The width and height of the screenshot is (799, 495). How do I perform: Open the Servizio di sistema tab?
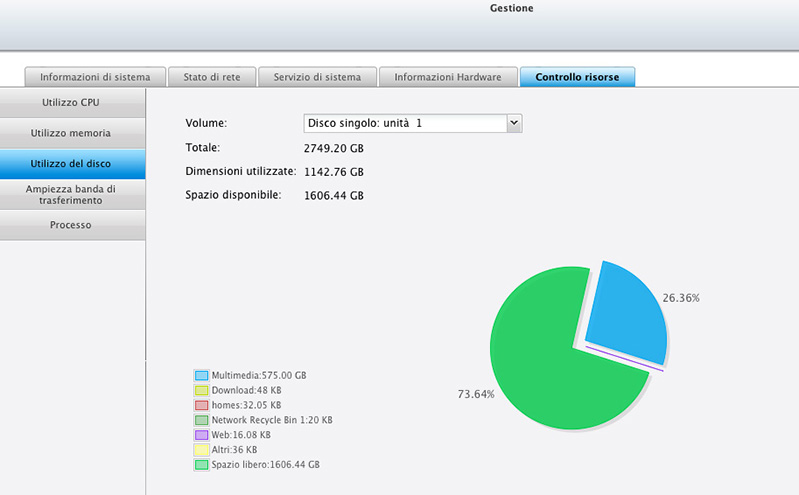point(317,77)
